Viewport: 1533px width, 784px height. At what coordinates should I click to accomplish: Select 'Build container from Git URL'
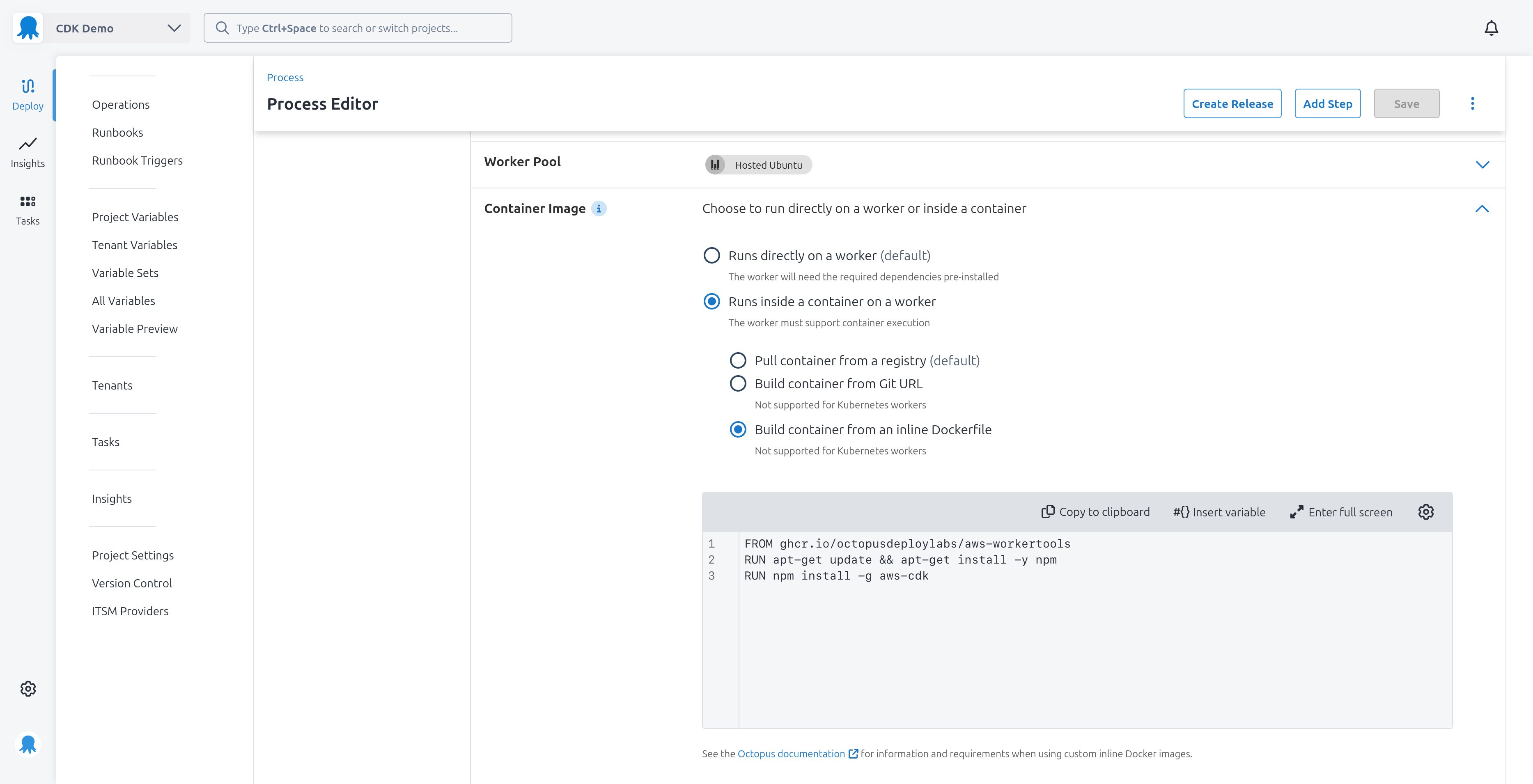coord(738,383)
